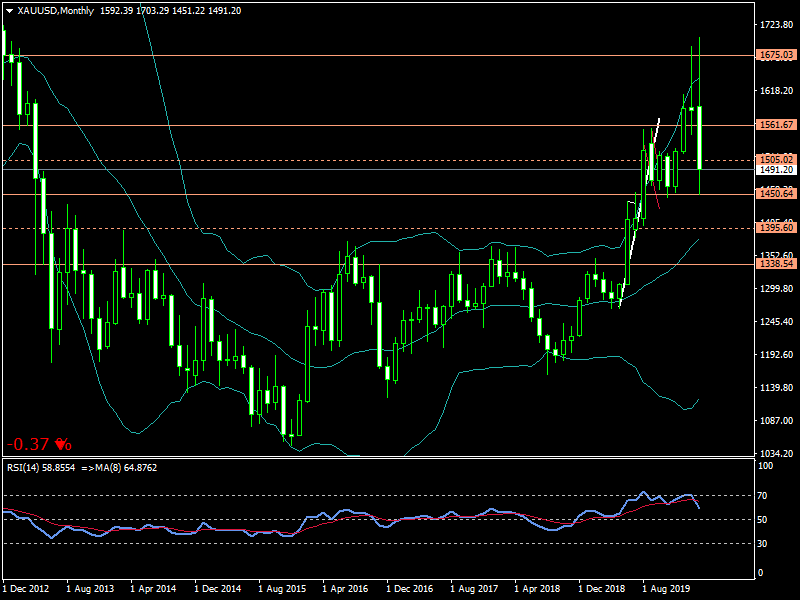Click the 1 Dec 2018 date label

[603, 590]
